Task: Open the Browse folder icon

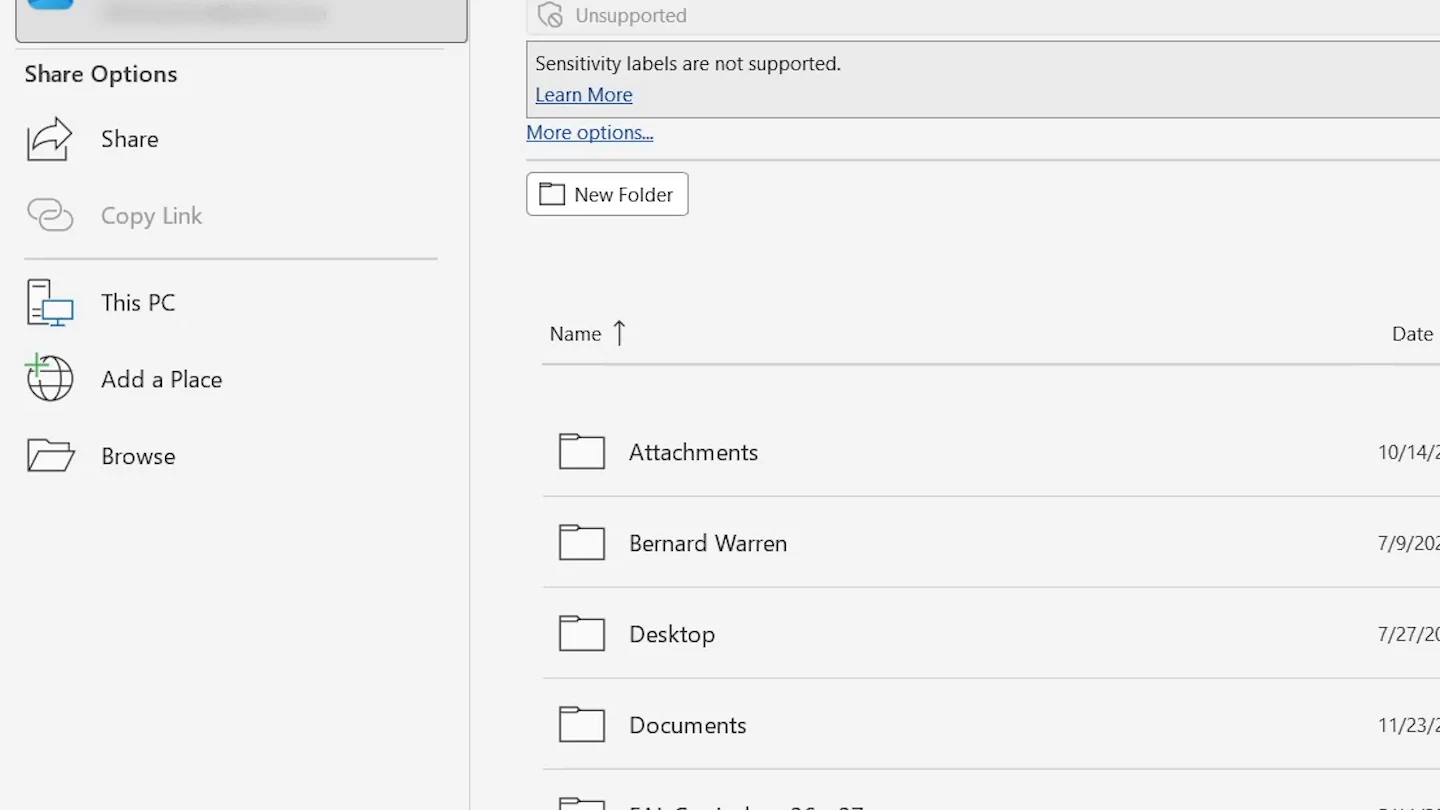Action: click(x=50, y=456)
